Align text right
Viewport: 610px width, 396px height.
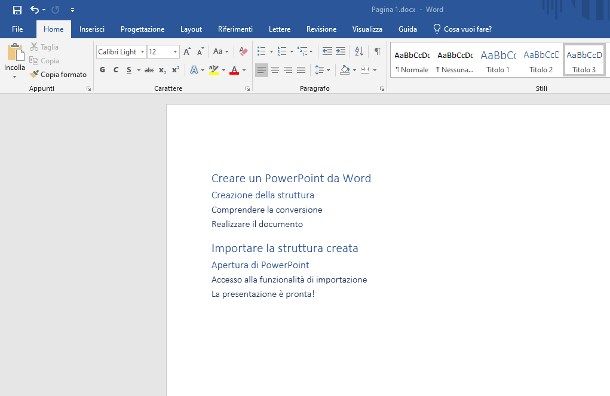tap(288, 70)
